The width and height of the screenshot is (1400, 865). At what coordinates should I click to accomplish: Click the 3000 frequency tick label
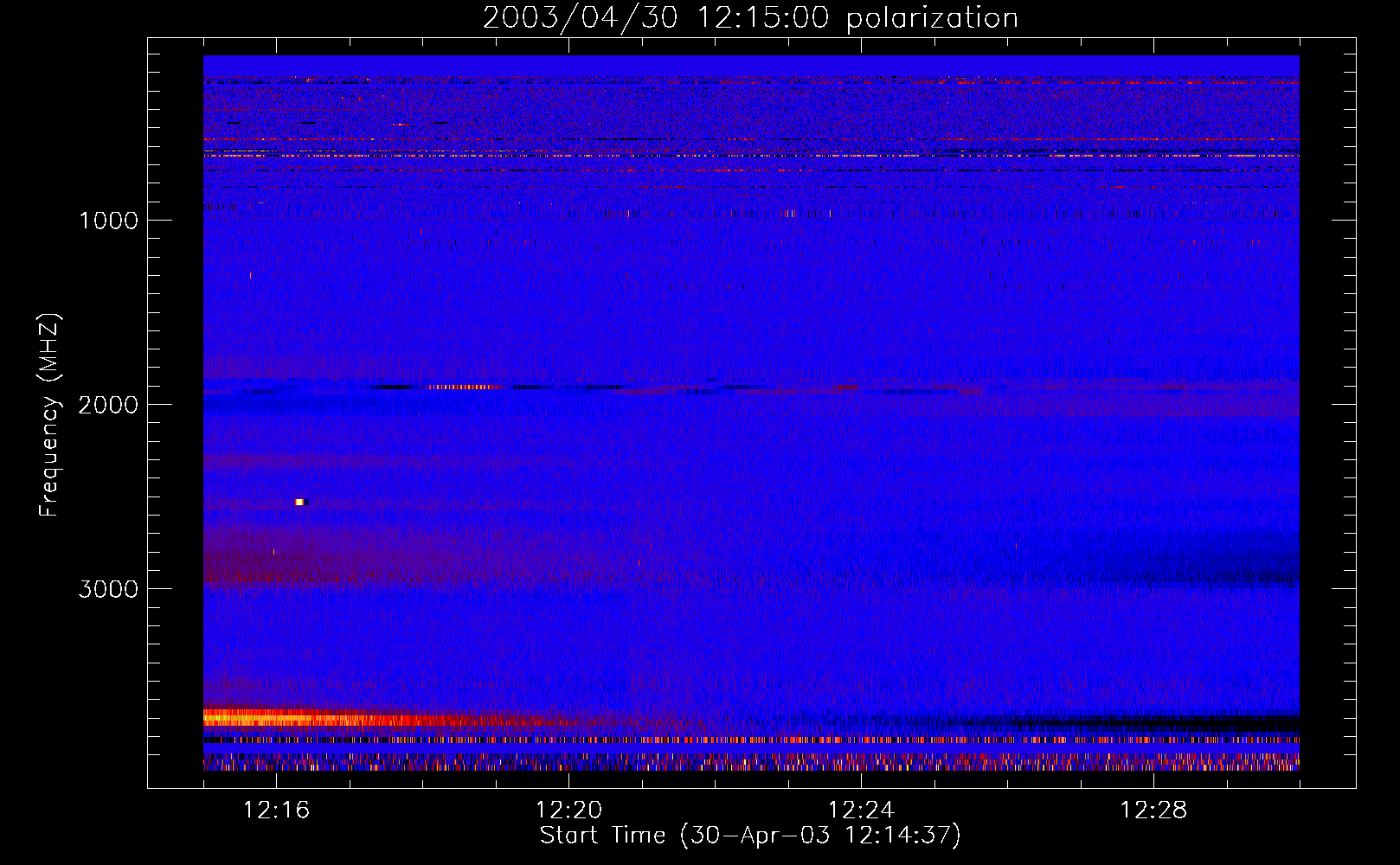click(108, 589)
